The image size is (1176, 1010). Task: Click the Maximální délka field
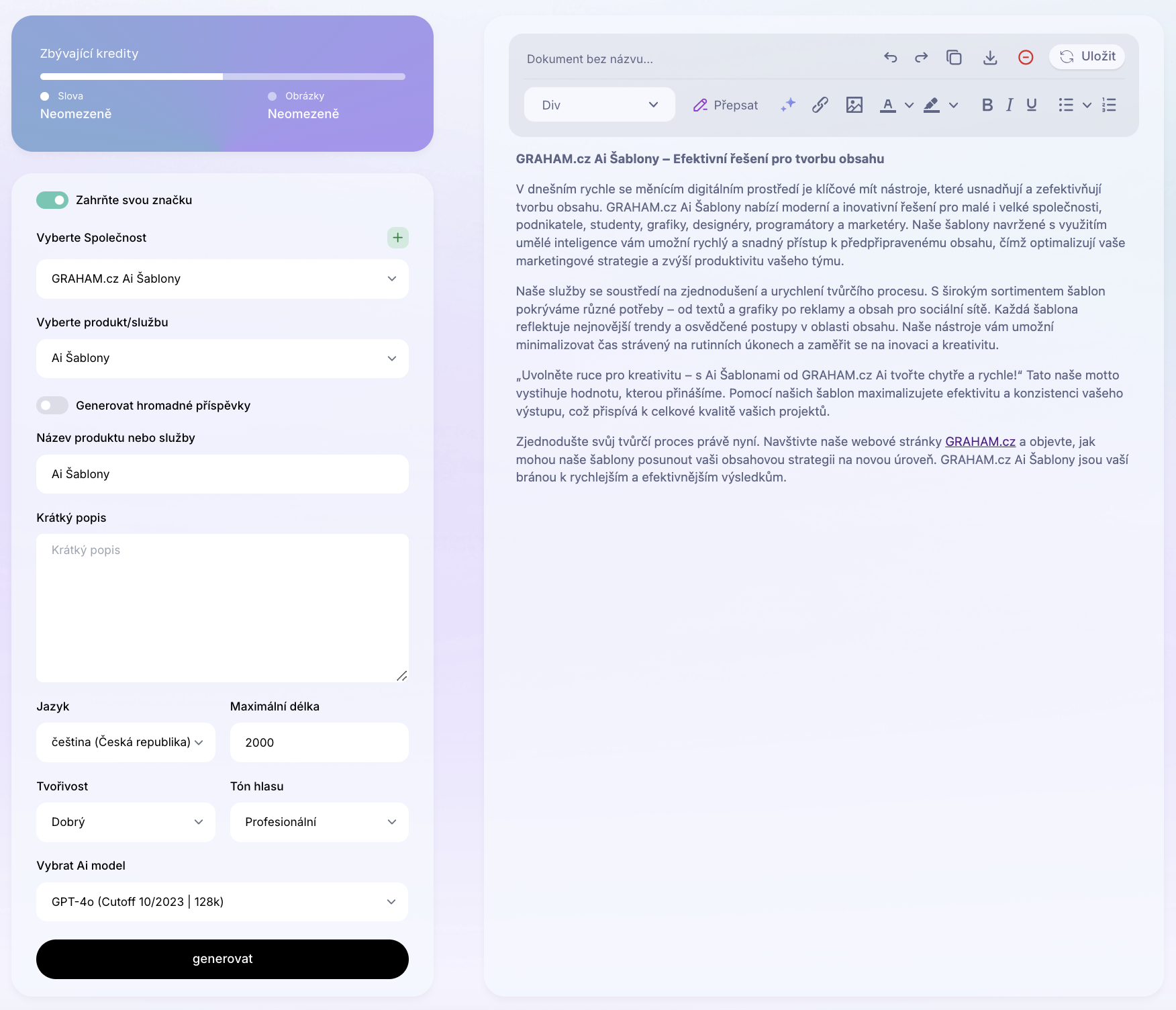(320, 742)
